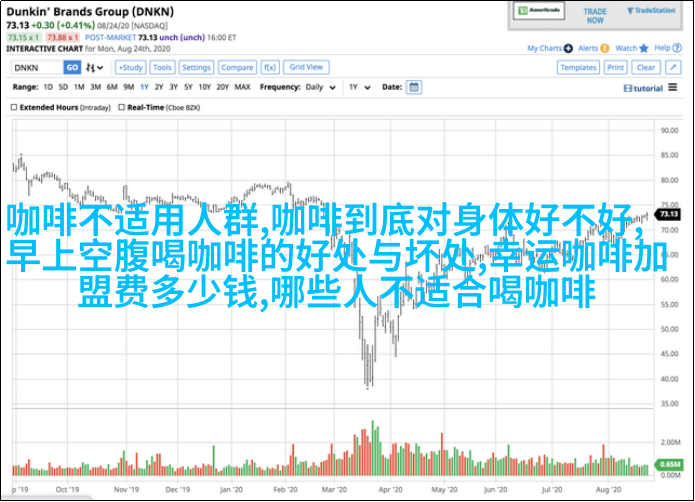Click the pop-out chart arrow icon

click(673, 67)
